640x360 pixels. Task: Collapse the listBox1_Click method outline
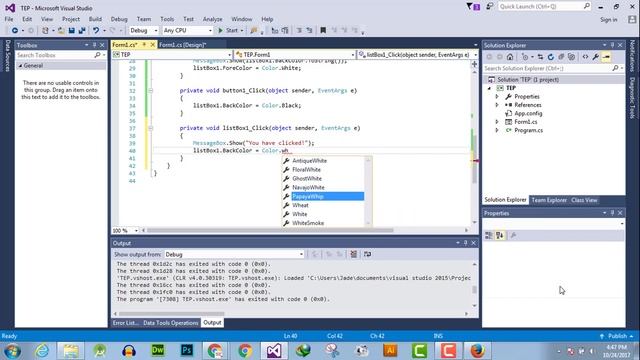151,128
